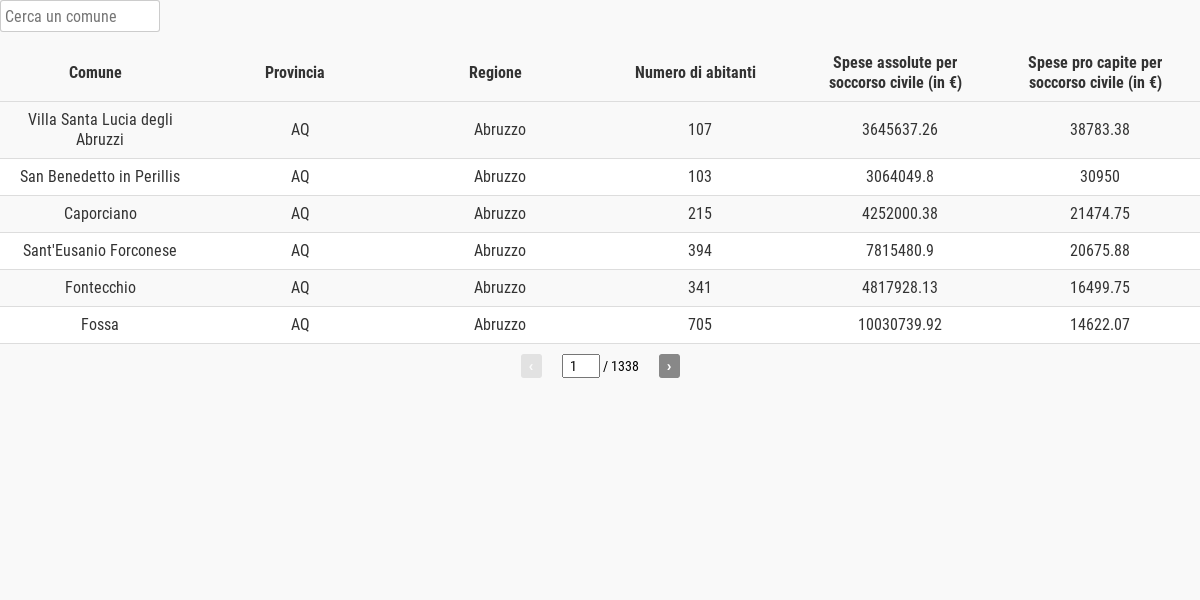The width and height of the screenshot is (1200, 600).
Task: Select the page number input box
Action: [581, 366]
